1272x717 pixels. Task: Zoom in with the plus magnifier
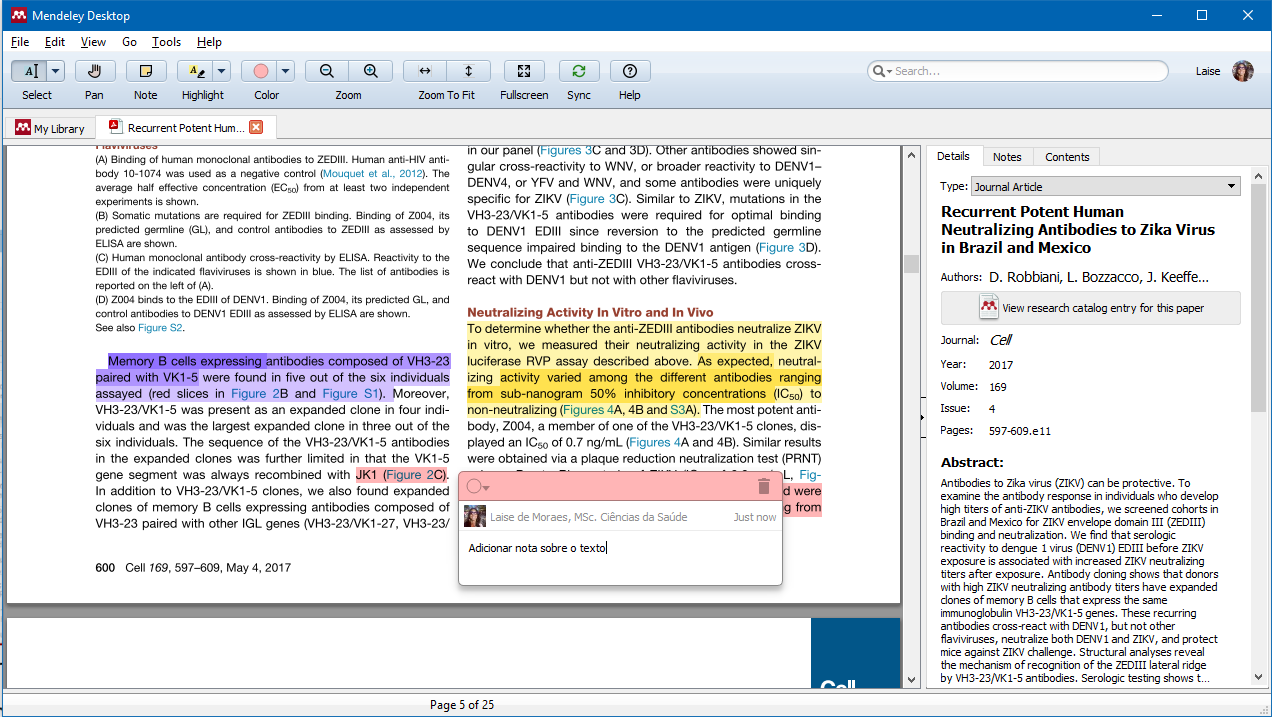click(x=370, y=71)
